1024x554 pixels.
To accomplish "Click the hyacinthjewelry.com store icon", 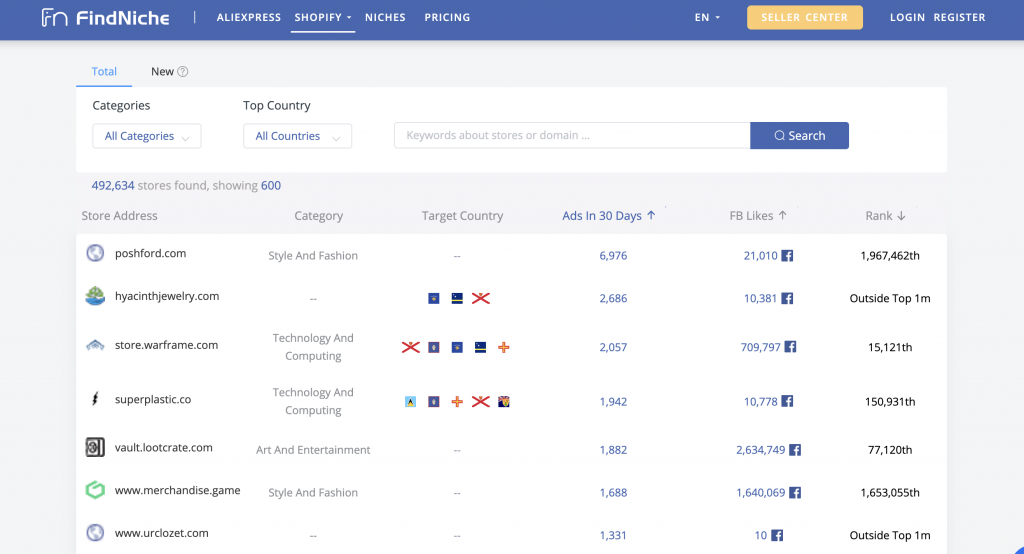I will pos(95,296).
